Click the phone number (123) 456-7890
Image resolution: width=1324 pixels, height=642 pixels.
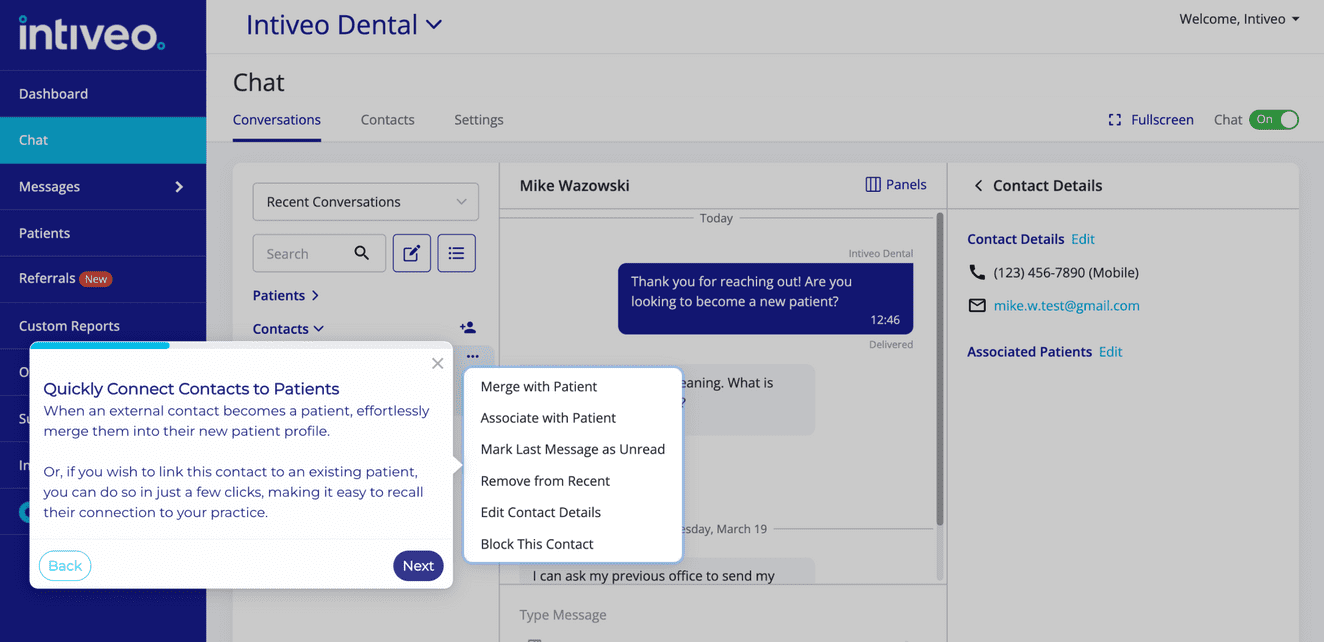(1066, 273)
